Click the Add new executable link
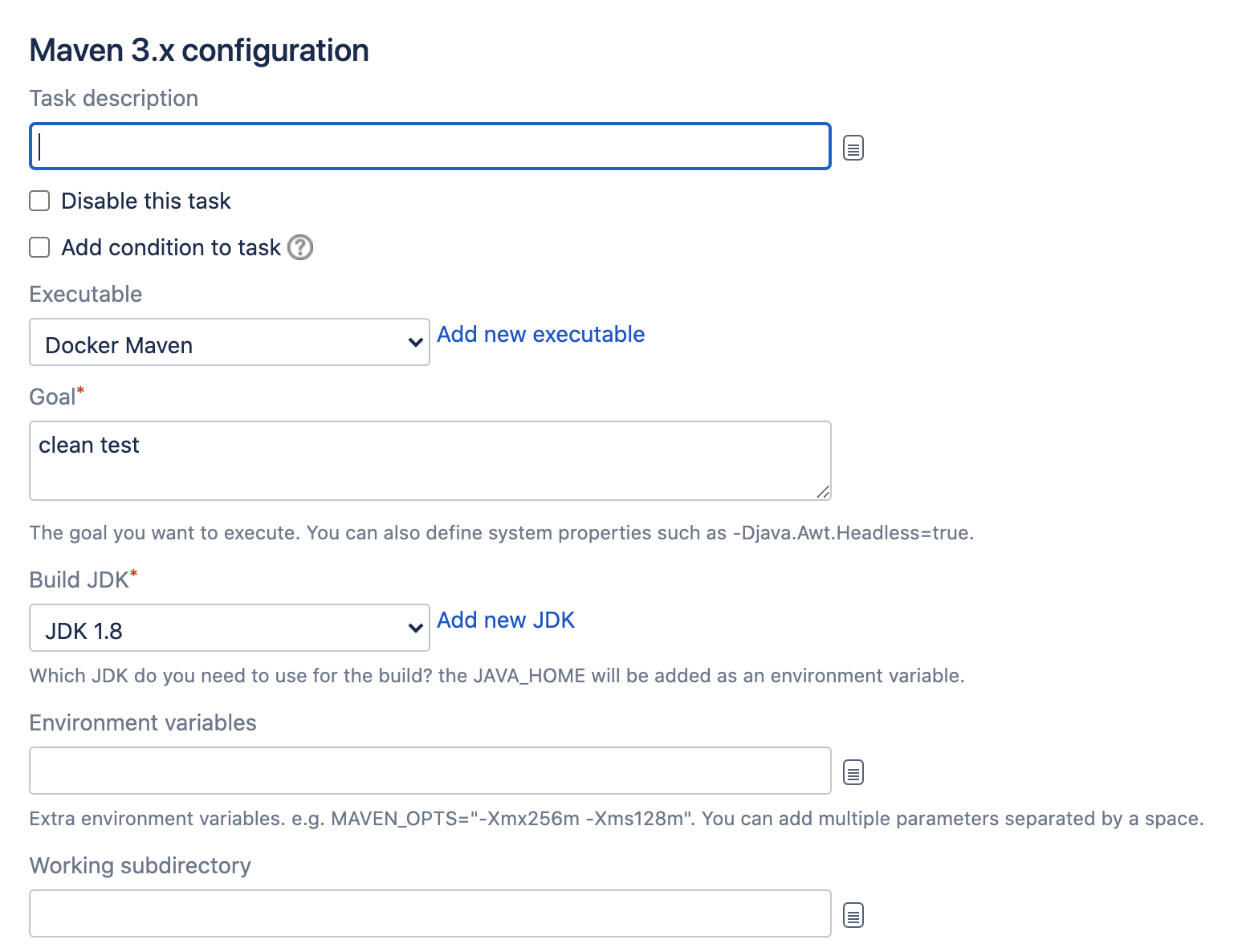This screenshot has height=952, width=1238. tap(540, 334)
